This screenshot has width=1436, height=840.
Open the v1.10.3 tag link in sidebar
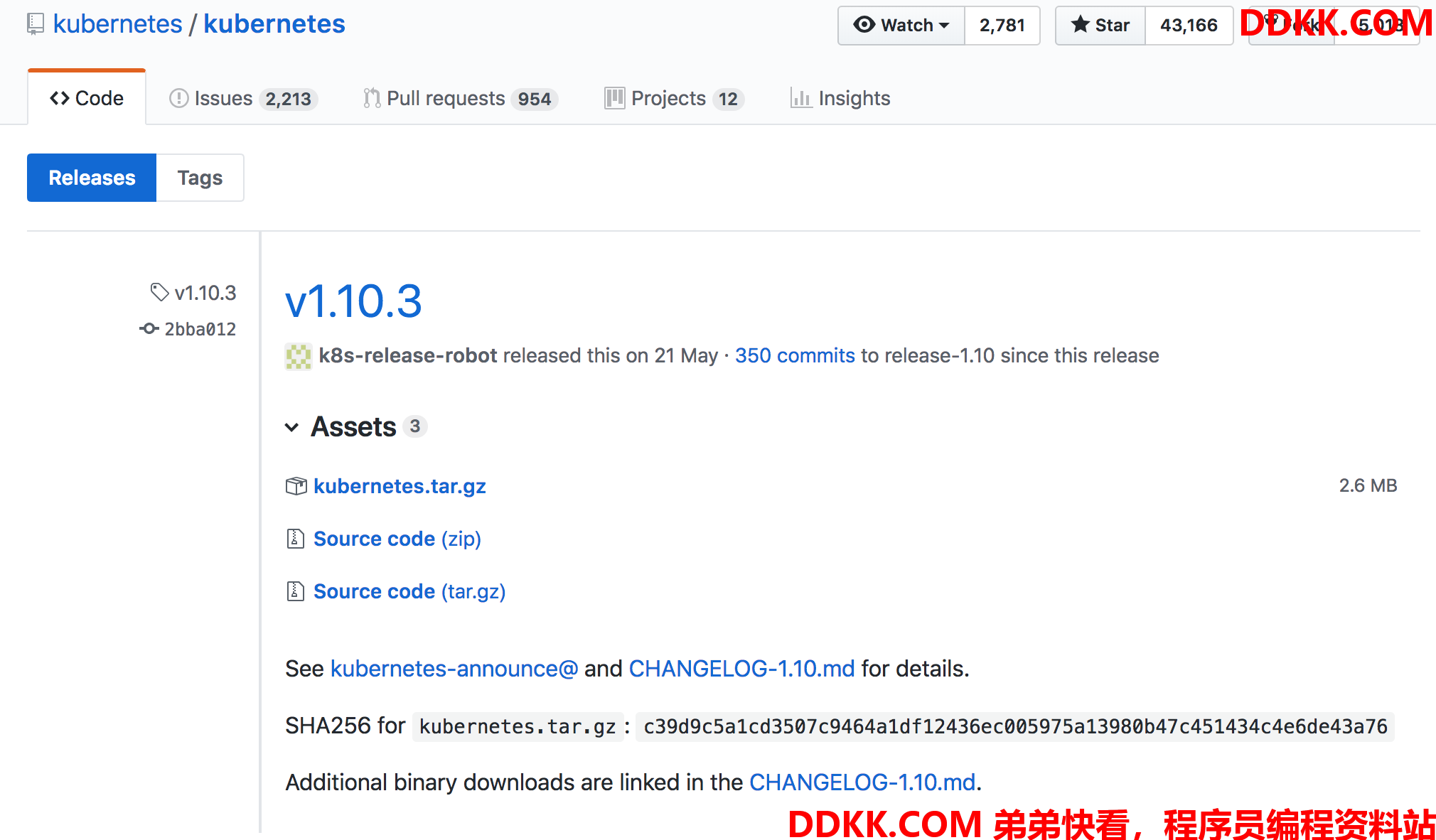pyautogui.click(x=205, y=293)
